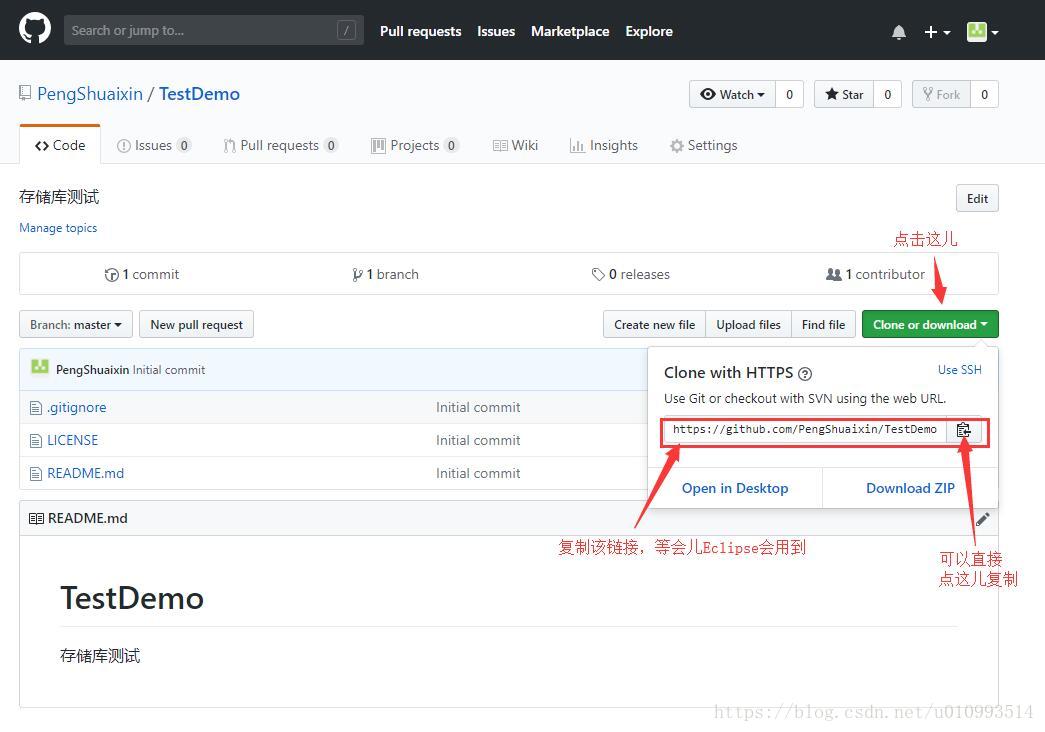Click the people icon beside 1 contributor
Screen dimensions: 1045x732
click(x=834, y=274)
